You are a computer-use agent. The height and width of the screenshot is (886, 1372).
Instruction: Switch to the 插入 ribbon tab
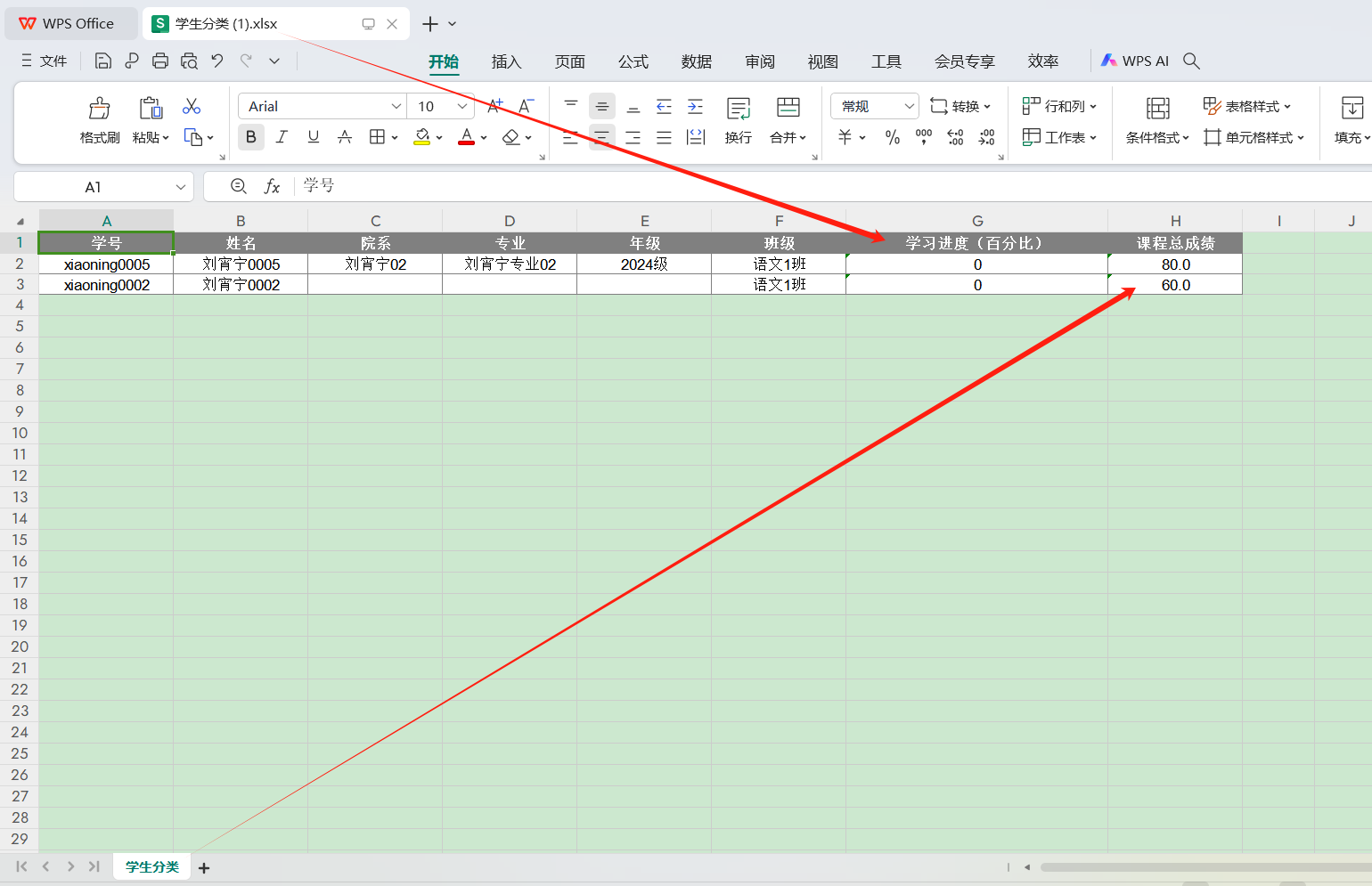pos(506,61)
